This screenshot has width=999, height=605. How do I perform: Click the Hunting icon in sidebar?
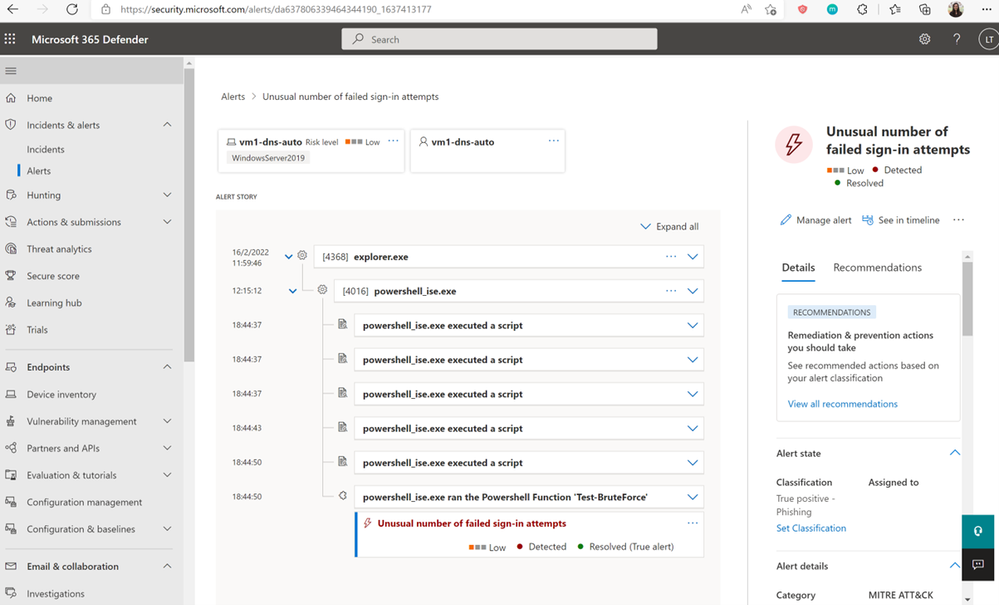click(x=11, y=195)
